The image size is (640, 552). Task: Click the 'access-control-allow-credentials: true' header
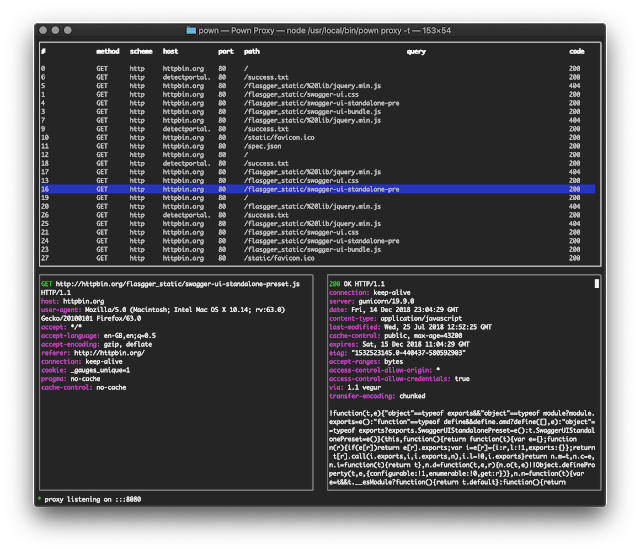click(x=399, y=378)
